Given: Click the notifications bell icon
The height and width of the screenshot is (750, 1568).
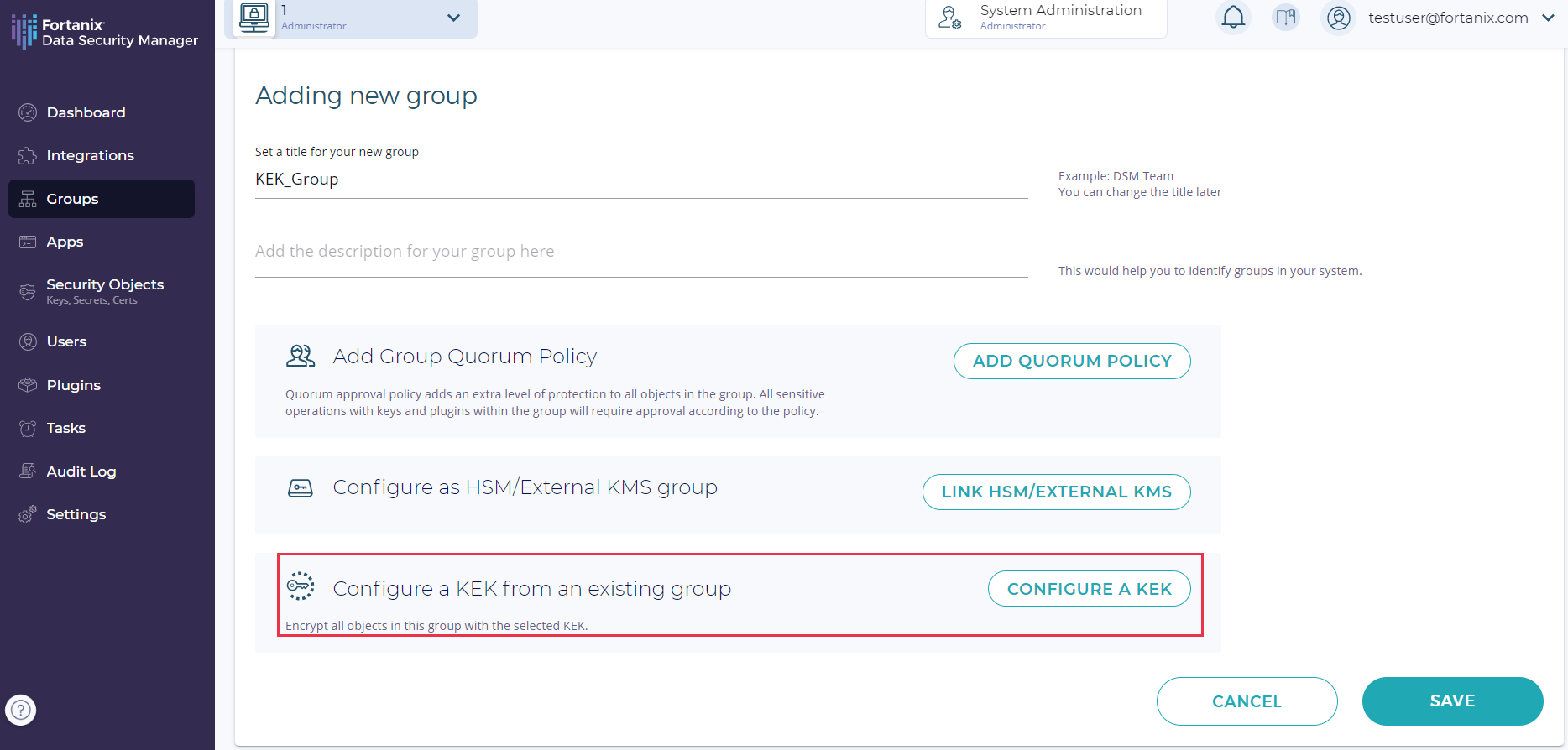Looking at the screenshot, I should pyautogui.click(x=1233, y=18).
